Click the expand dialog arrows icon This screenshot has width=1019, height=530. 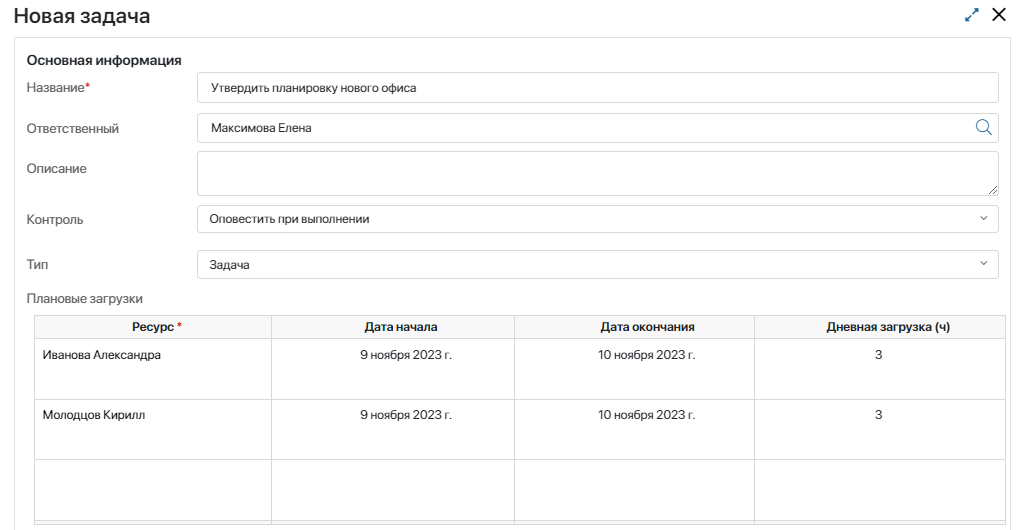[971, 15]
